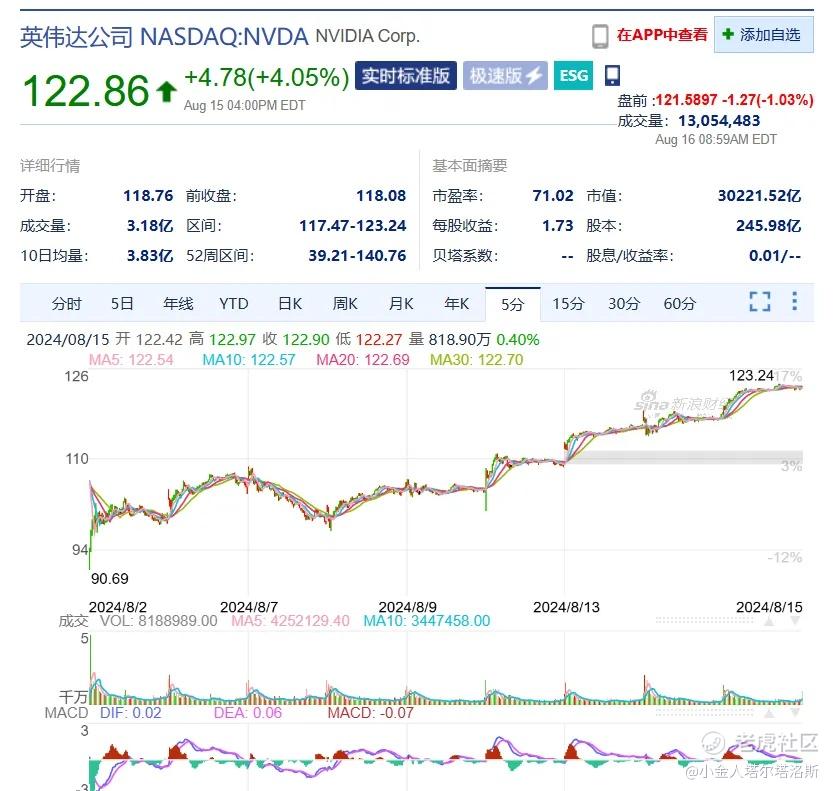Viewport: 834px width, 791px height.
Task: Click the up triangle on the MACD row
Action: (x=769, y=713)
